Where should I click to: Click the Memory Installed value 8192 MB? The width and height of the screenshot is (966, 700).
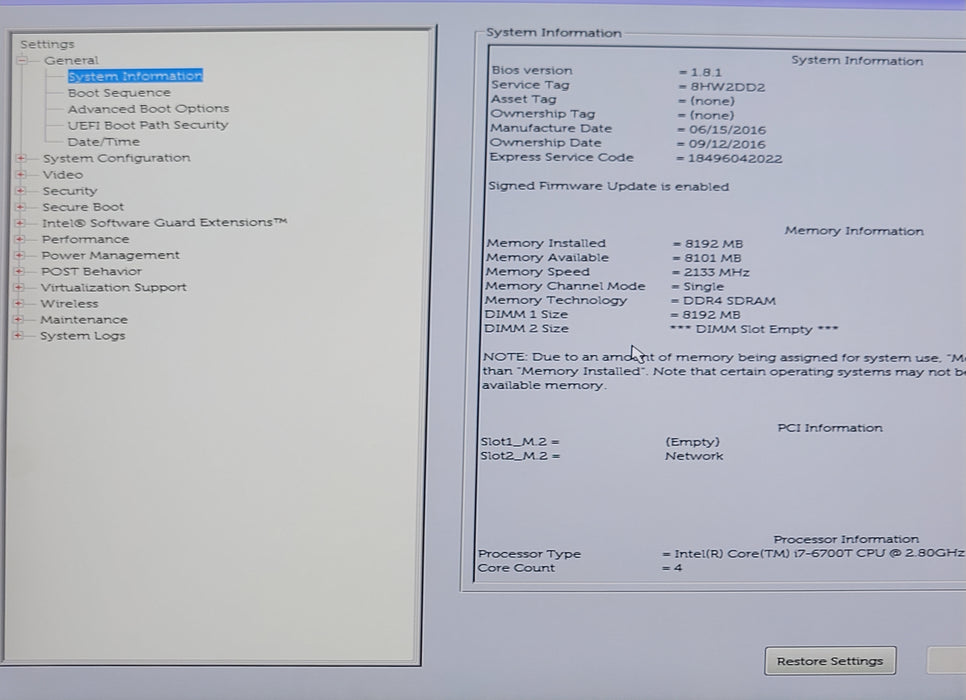714,244
